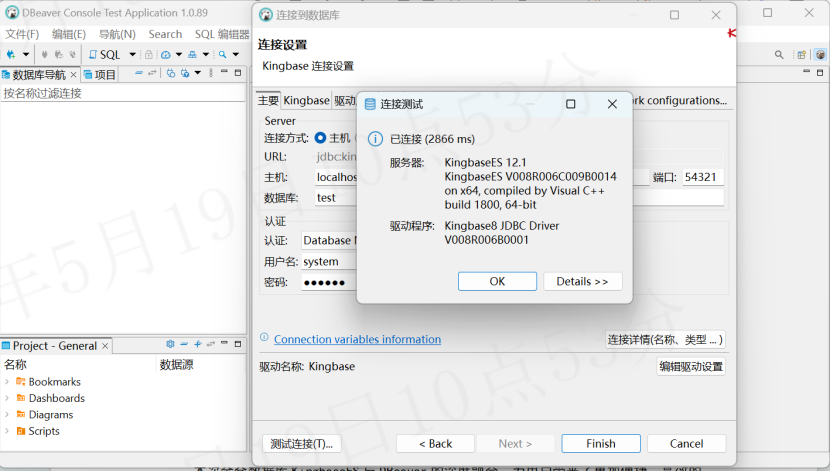Open dropdown arrow beside dashboard gauge icon
Image resolution: width=831 pixels, height=472 pixels.
pyautogui.click(x=179, y=55)
